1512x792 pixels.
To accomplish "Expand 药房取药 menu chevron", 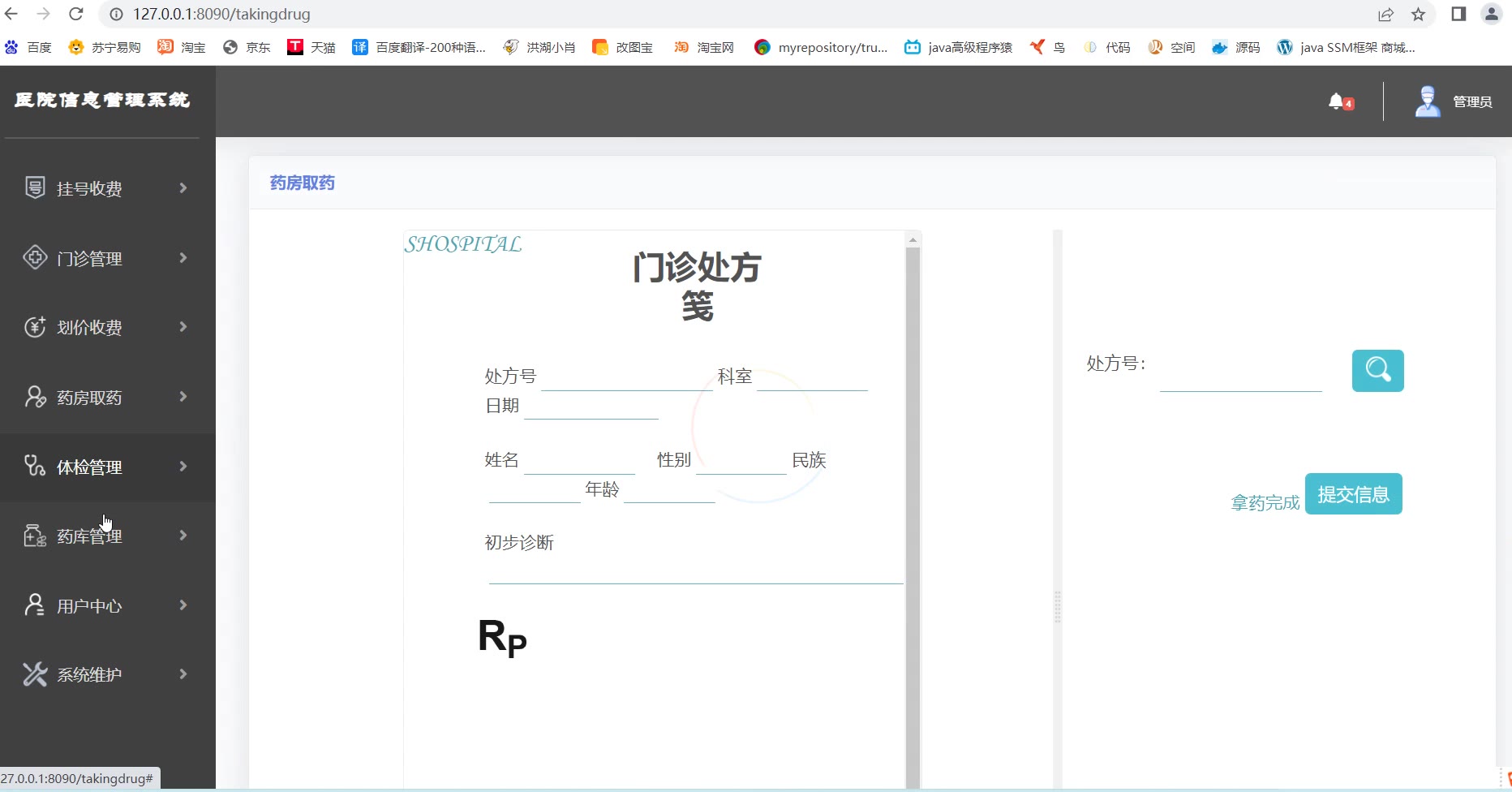I will tap(183, 396).
